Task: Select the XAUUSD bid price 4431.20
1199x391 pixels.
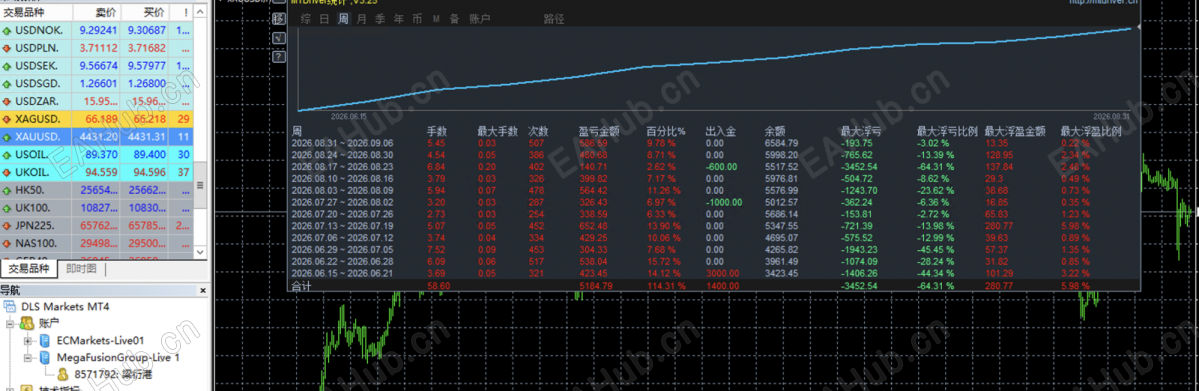Action: [99, 137]
